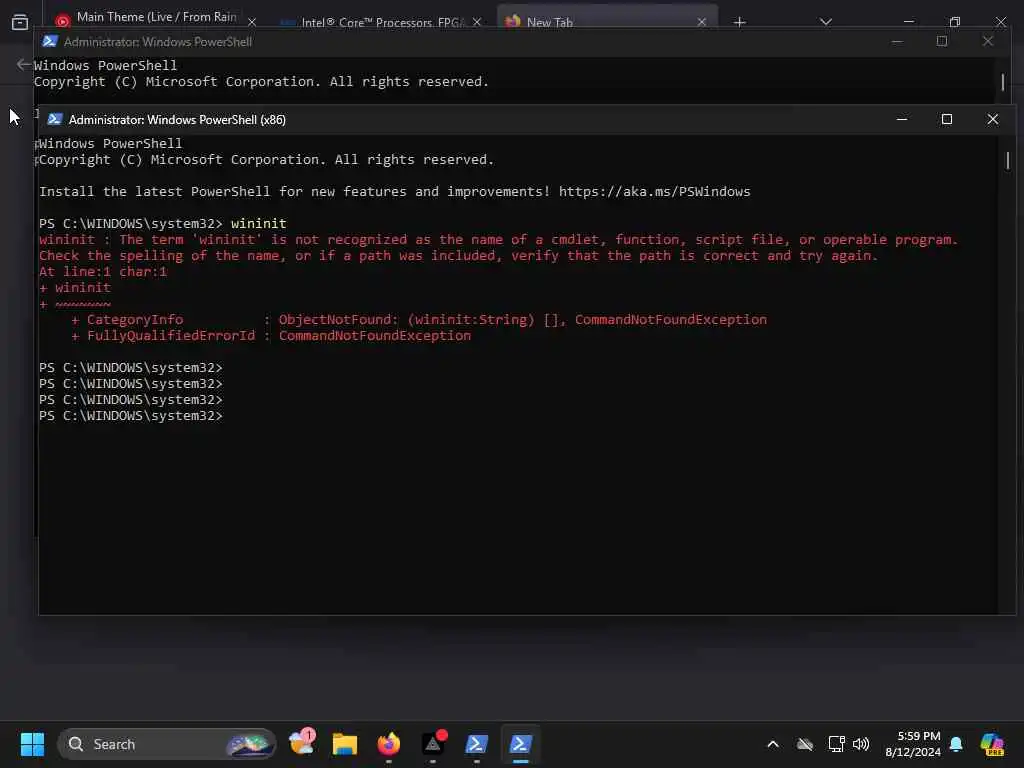Click the taskbar Search box
Viewport: 1024px width, 768px height.
coord(167,744)
